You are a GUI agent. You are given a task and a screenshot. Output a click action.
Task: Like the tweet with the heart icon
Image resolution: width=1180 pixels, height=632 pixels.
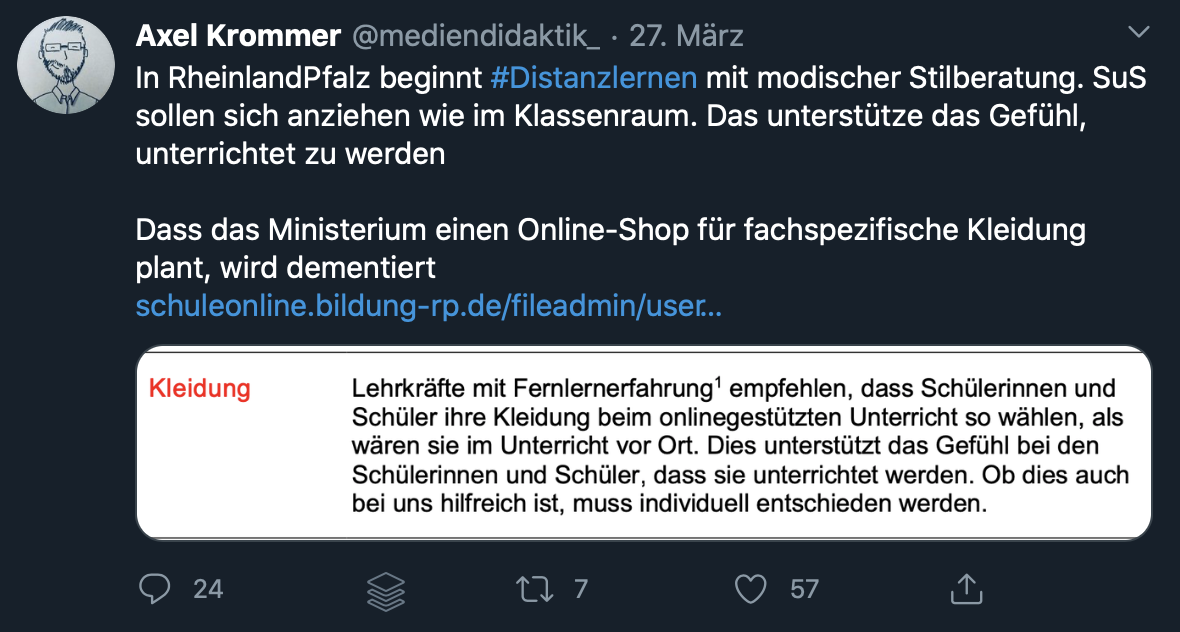[750, 589]
